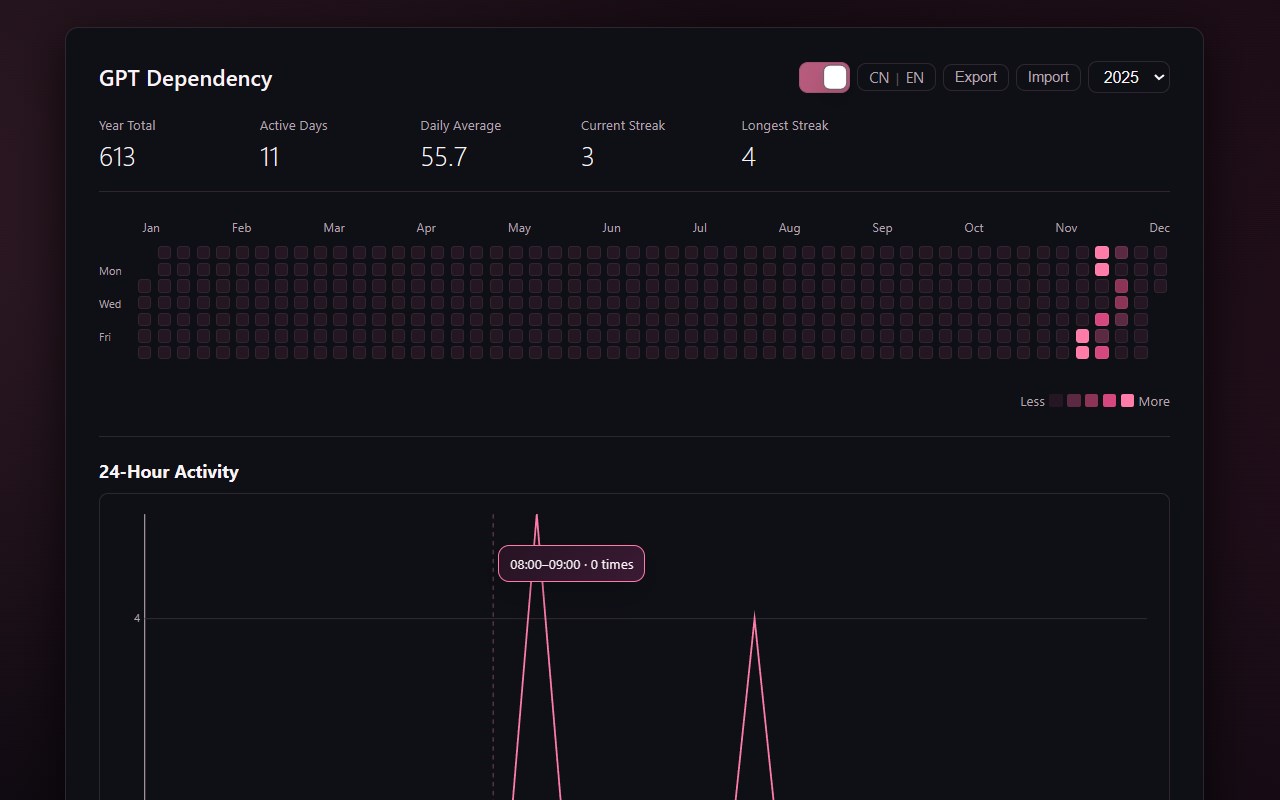Viewport: 1280px width, 800px height.
Task: Click the Export button
Action: coord(976,77)
